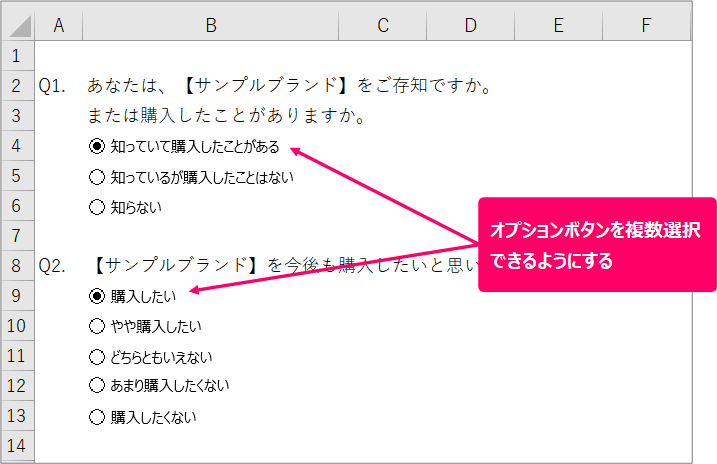Click the select-all corner triangle
Viewport: 717px width, 464px height.
(19, 26)
